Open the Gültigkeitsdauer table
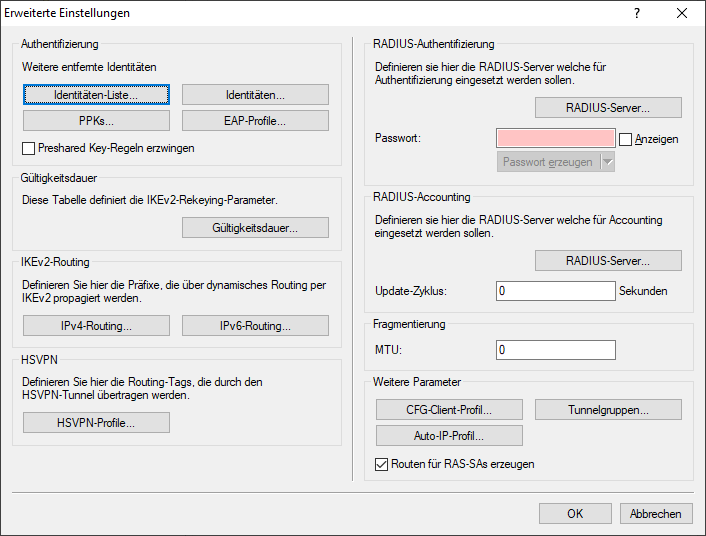The width and height of the screenshot is (706, 536). 255,228
